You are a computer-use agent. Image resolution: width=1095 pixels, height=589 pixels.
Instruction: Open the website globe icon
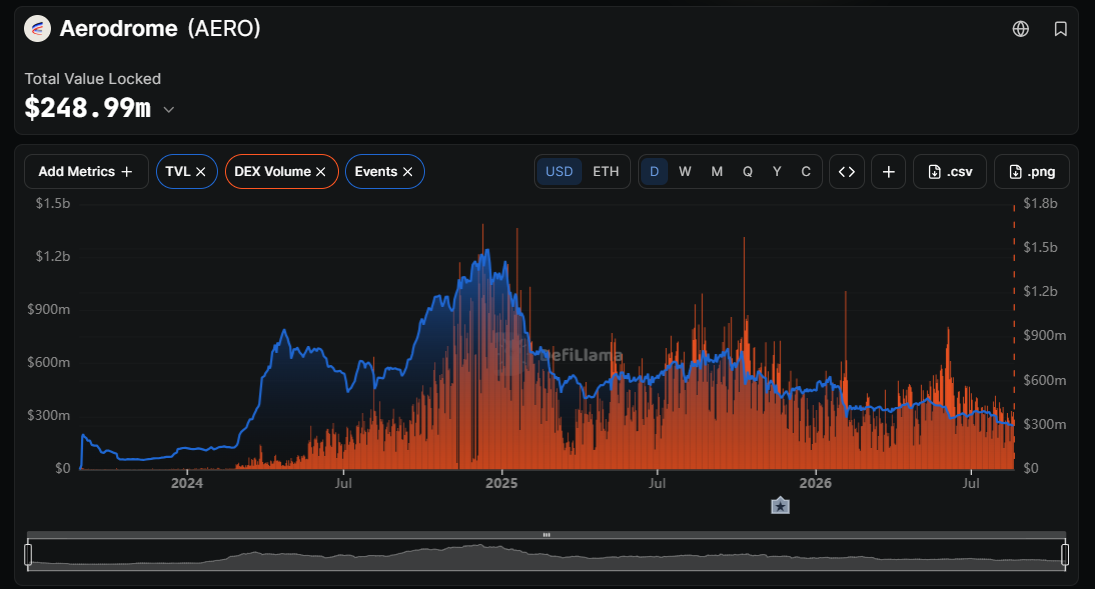click(1020, 29)
